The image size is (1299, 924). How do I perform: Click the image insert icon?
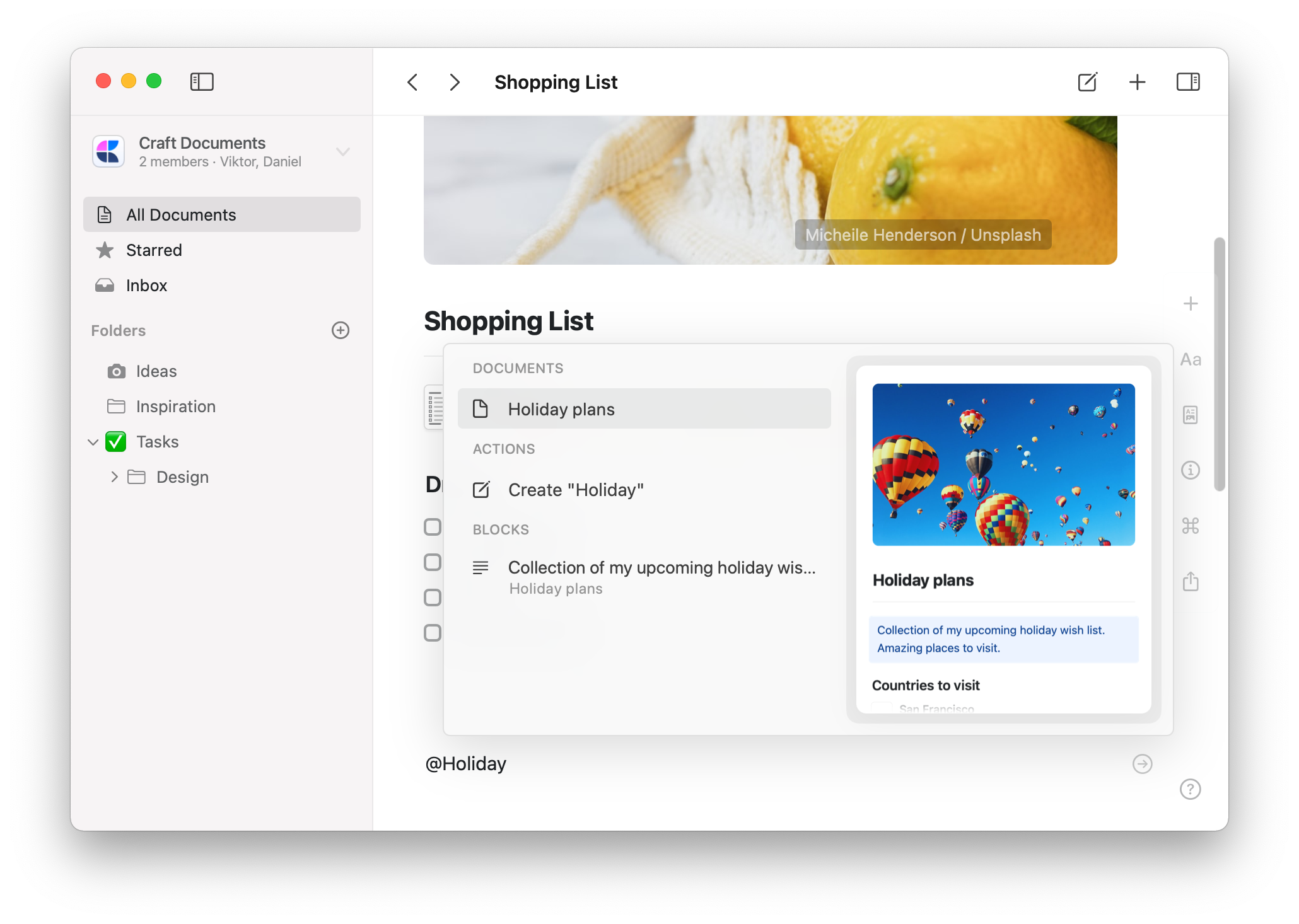pyautogui.click(x=1192, y=414)
